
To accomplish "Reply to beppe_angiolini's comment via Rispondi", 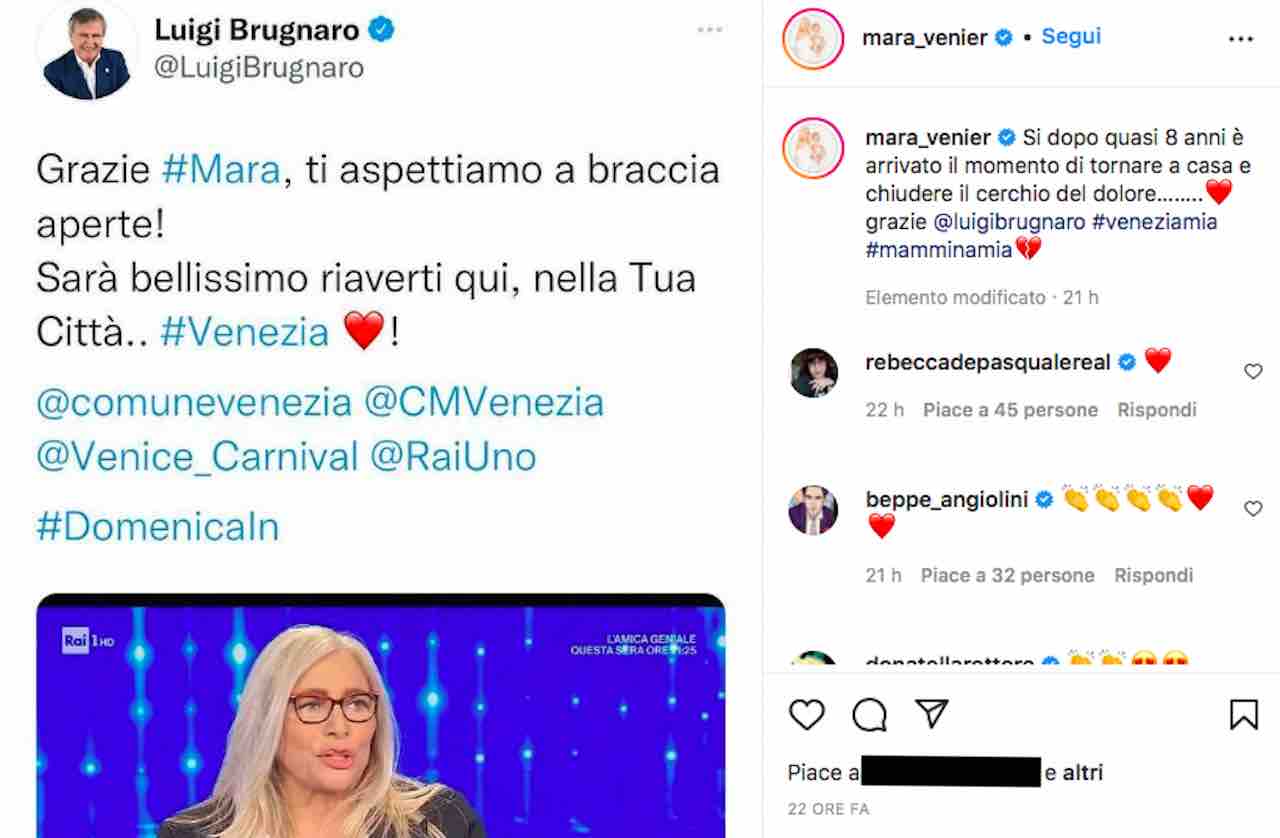I will [x=1154, y=575].
